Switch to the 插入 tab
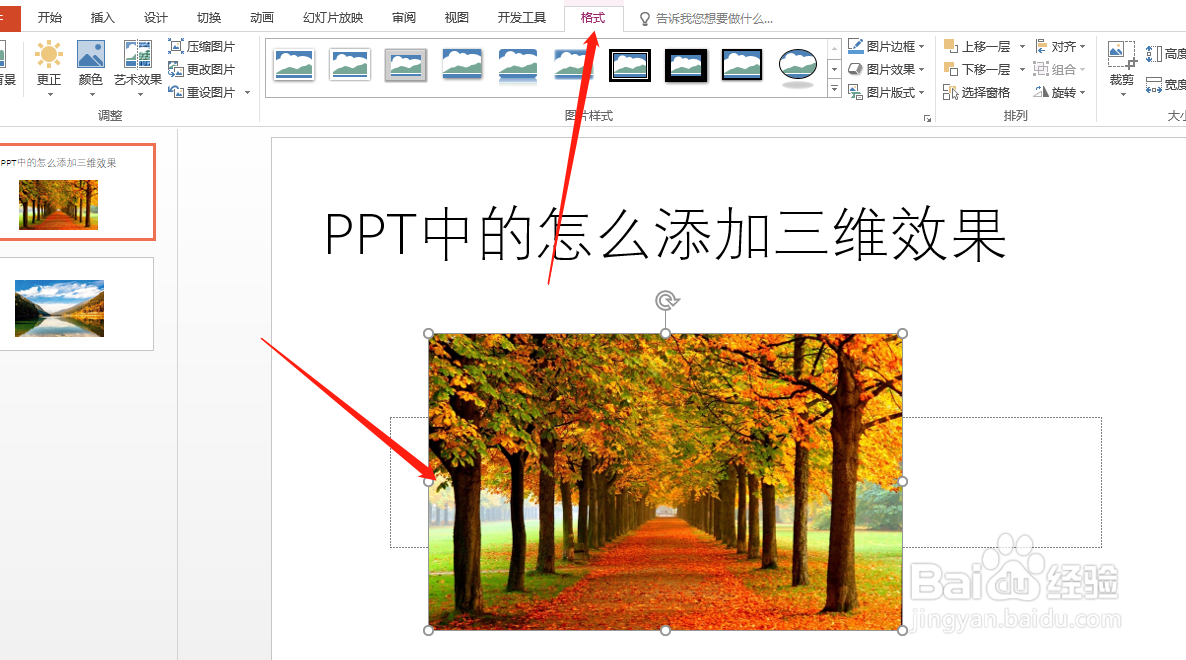 [103, 17]
